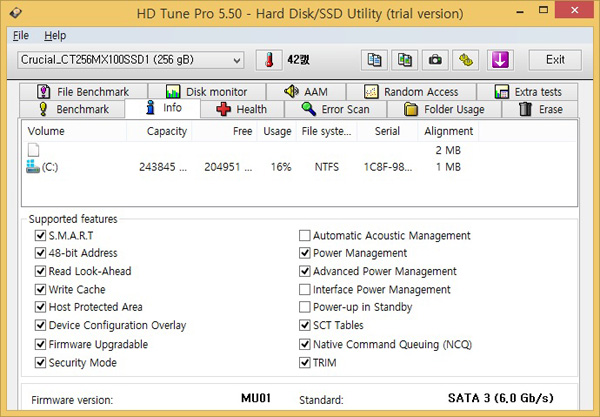Switch to the Benchmark tab
This screenshot has width=600, height=417.
pos(72,109)
